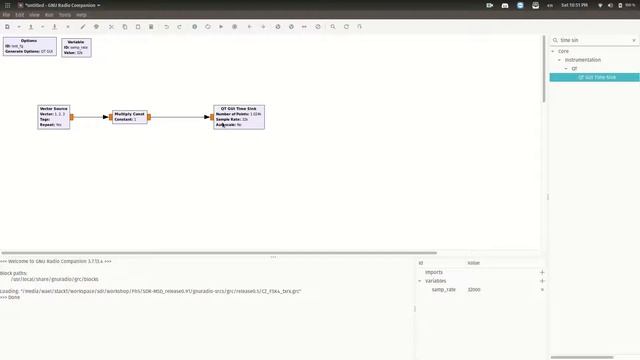Select the samp_rate value 32000
This screenshot has height=360, width=640.
pos(474,290)
